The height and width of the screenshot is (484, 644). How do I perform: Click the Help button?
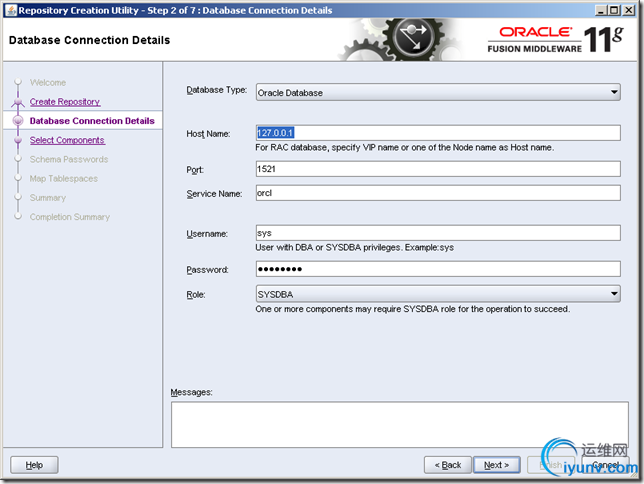(34, 465)
